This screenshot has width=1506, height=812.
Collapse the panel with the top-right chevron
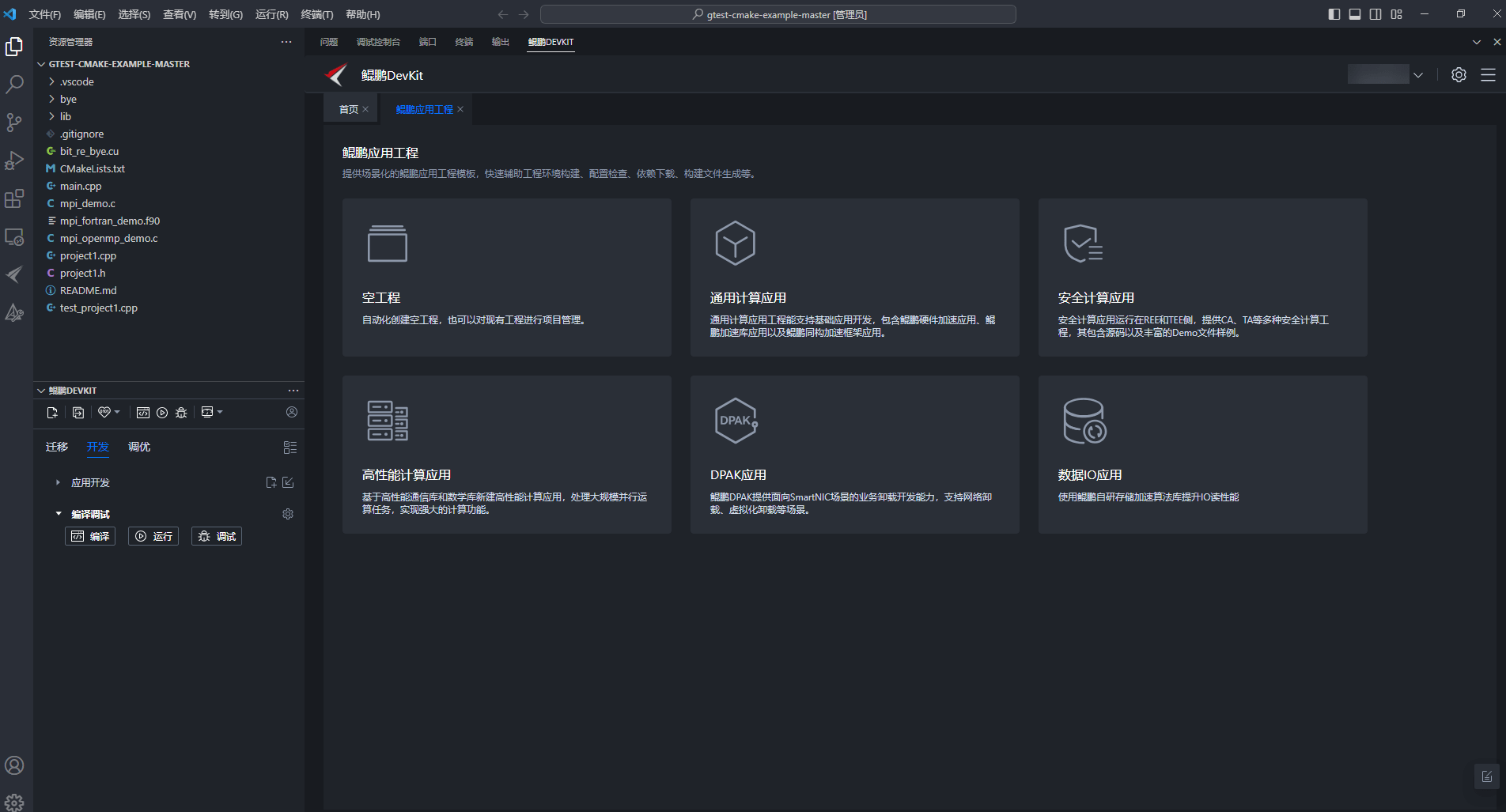(x=1476, y=42)
